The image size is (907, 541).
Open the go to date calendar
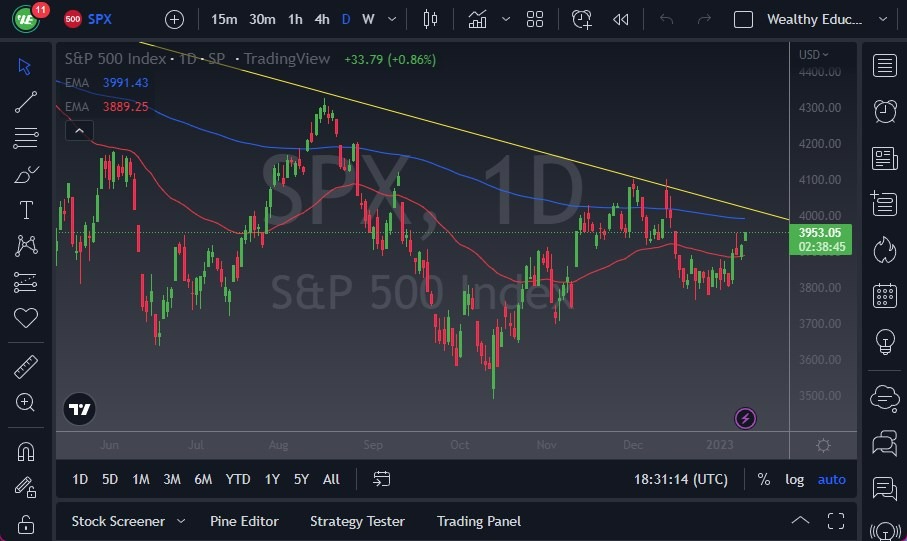[x=381, y=479]
